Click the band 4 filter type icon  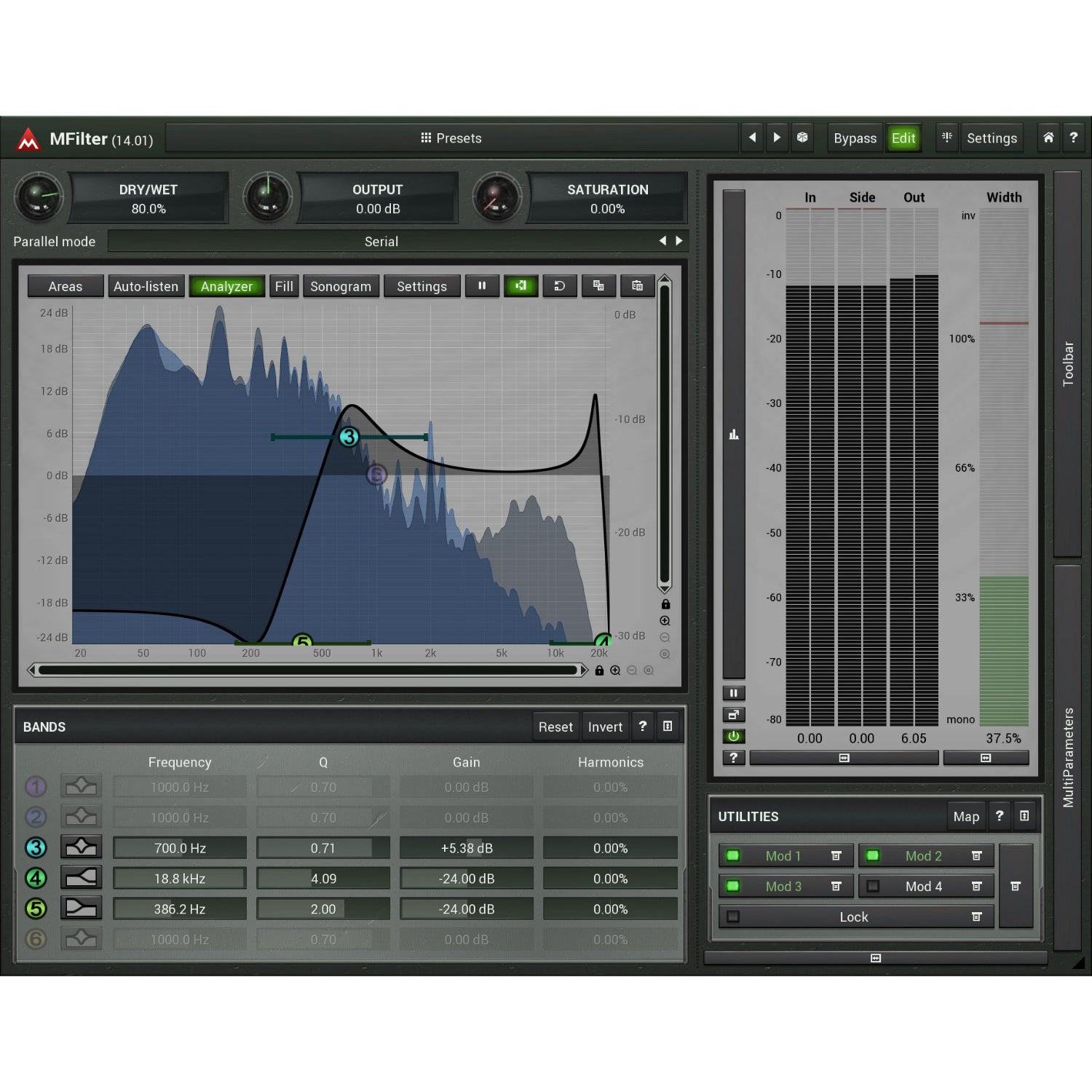point(81,878)
